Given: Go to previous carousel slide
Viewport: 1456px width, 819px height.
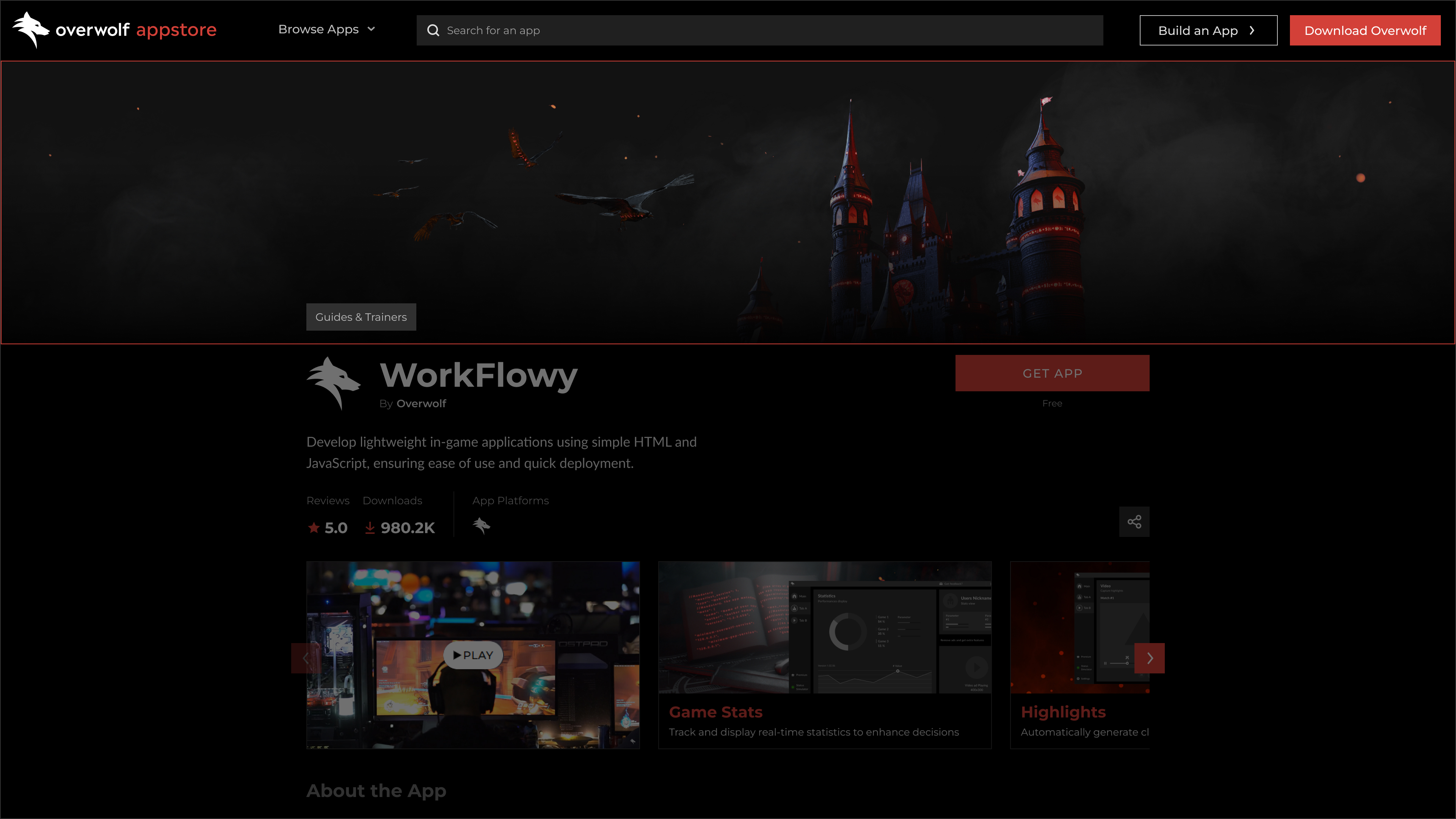Looking at the screenshot, I should 306,658.
